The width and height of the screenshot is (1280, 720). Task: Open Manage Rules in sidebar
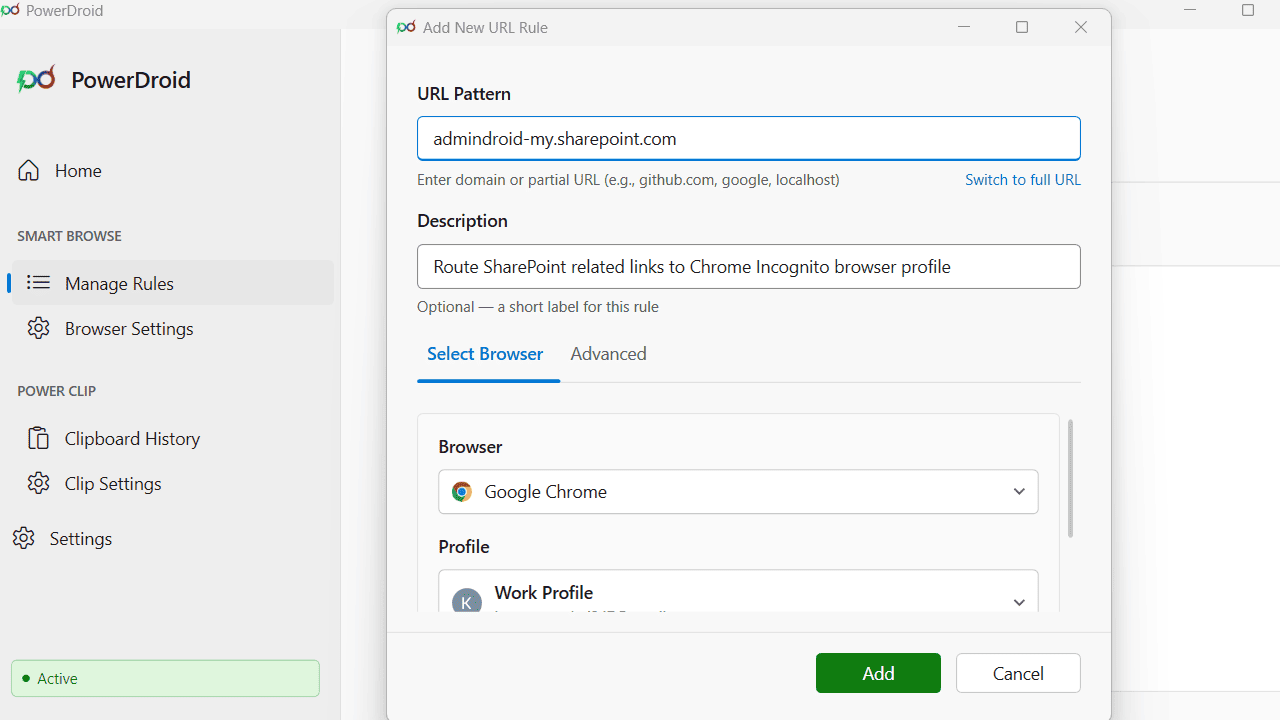(172, 283)
